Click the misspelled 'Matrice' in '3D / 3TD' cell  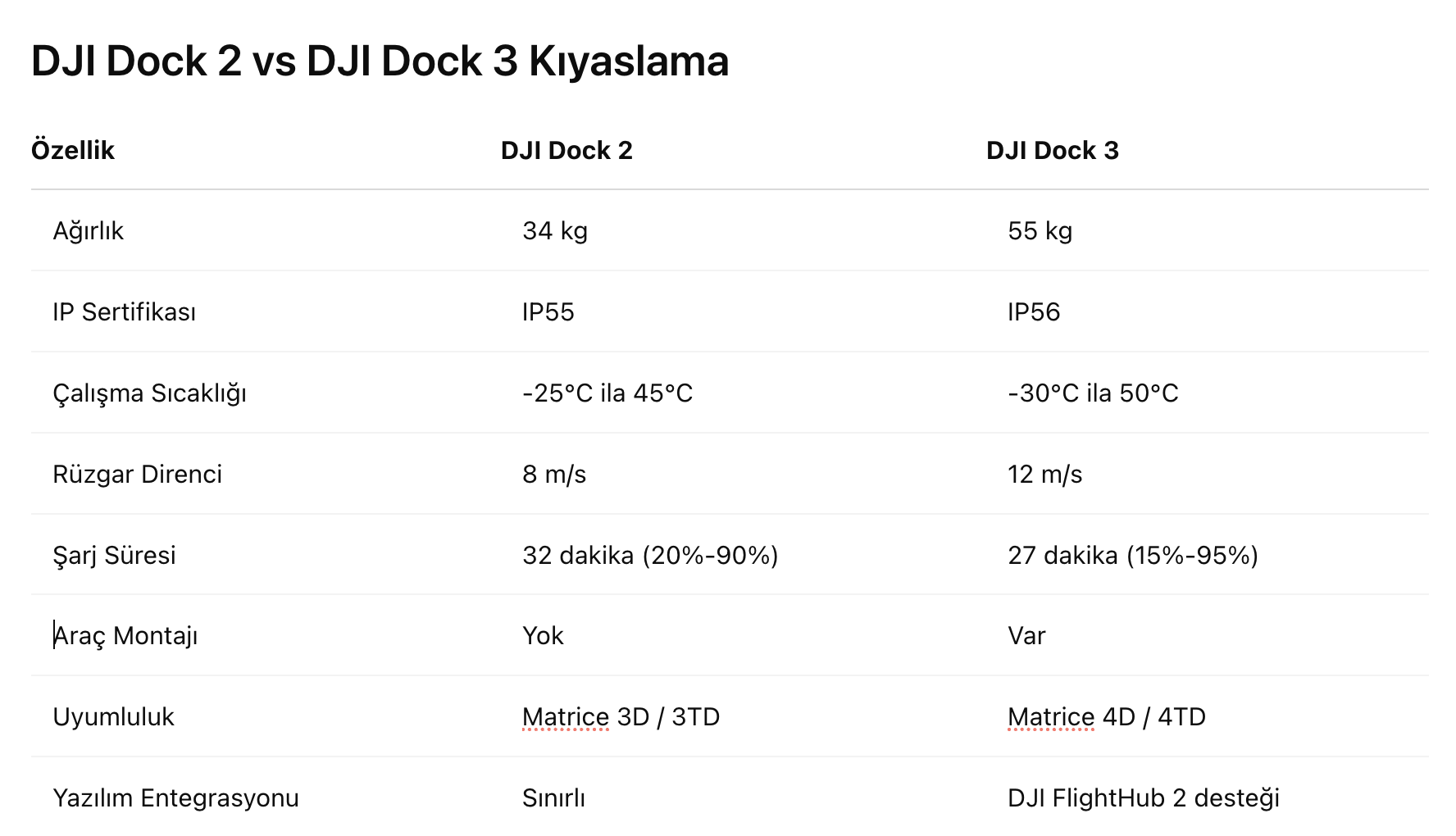coord(566,717)
